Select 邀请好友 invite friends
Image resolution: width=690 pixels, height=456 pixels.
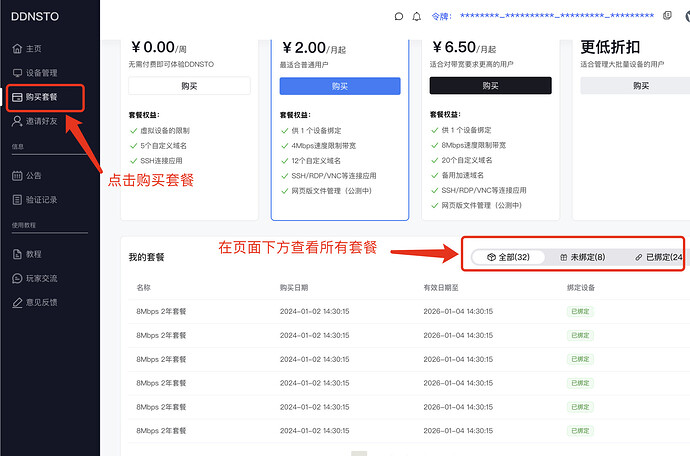point(41,121)
